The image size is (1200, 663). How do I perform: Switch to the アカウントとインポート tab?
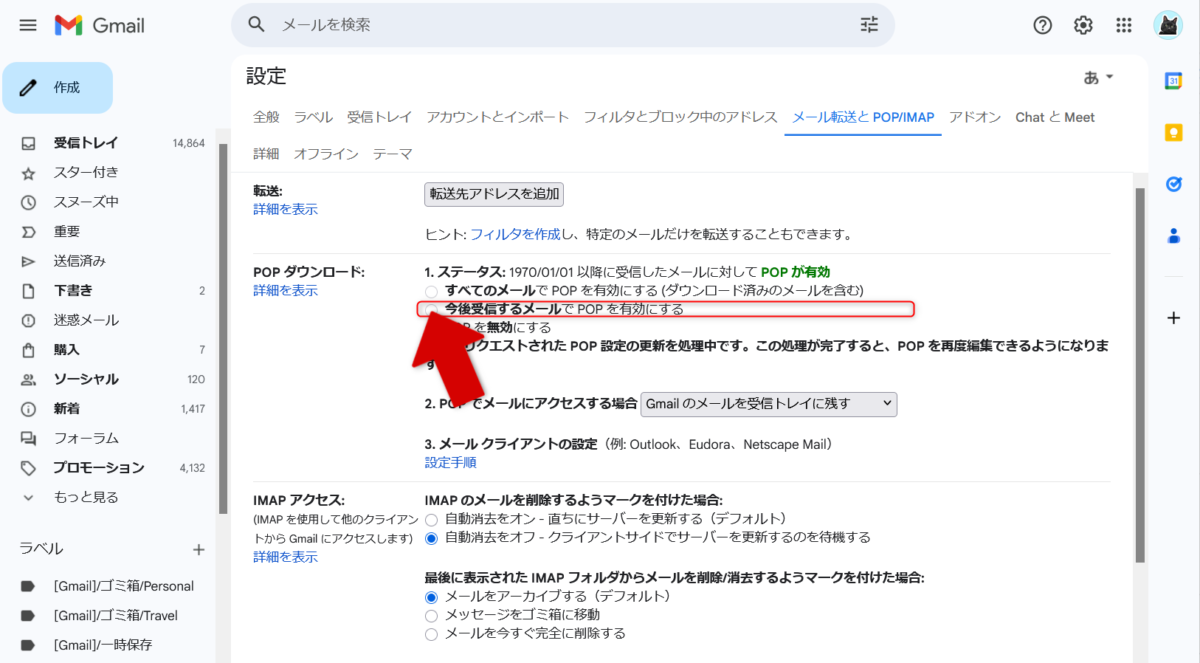coord(497,117)
